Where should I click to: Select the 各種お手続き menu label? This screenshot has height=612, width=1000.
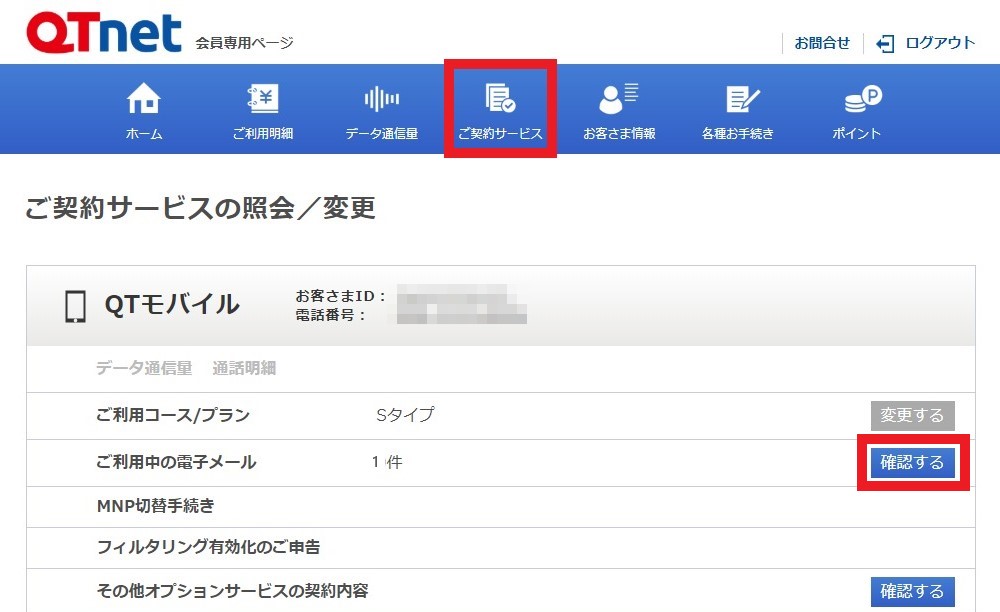click(x=738, y=134)
